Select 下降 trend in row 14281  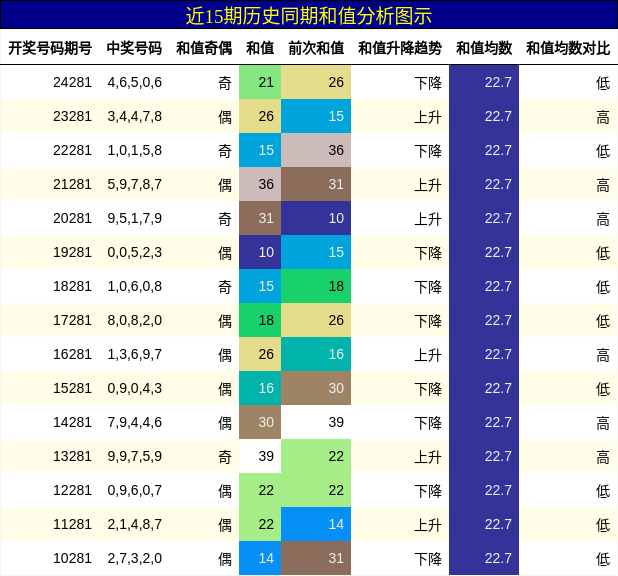[428, 422]
